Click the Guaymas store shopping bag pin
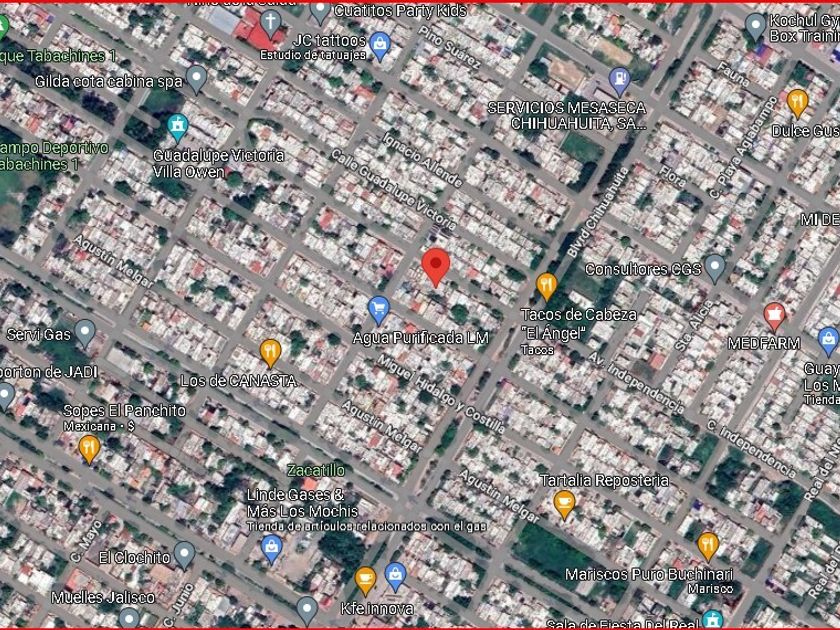This screenshot has height=630, width=840. pyautogui.click(x=829, y=342)
